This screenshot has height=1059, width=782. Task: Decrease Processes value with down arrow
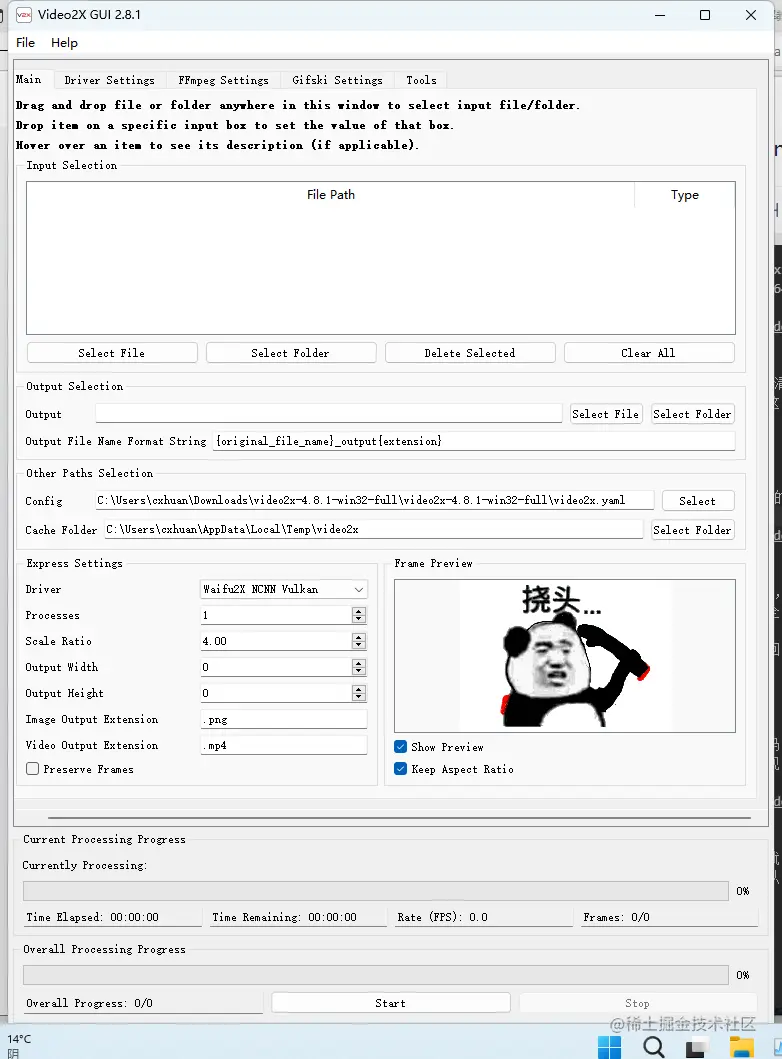tap(359, 619)
